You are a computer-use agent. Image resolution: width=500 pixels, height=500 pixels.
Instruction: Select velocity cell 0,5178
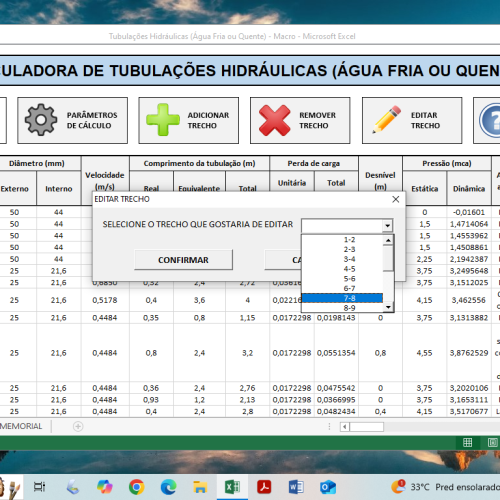coord(105,300)
